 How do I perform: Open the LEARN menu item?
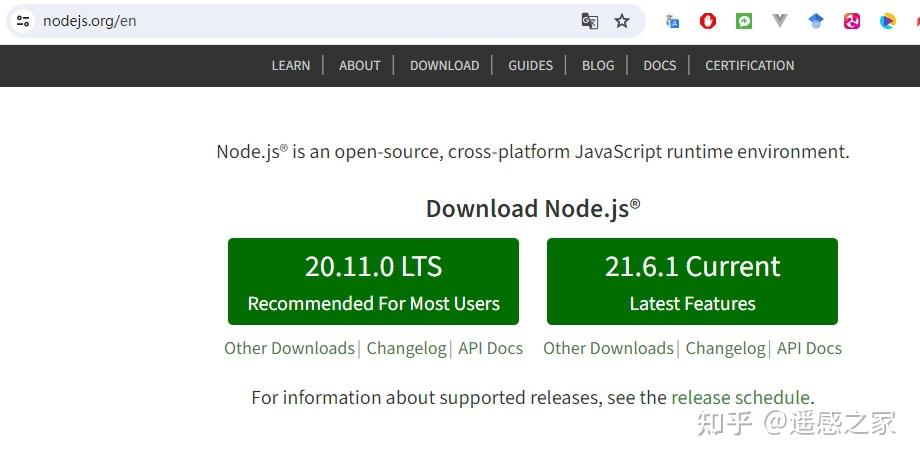291,65
